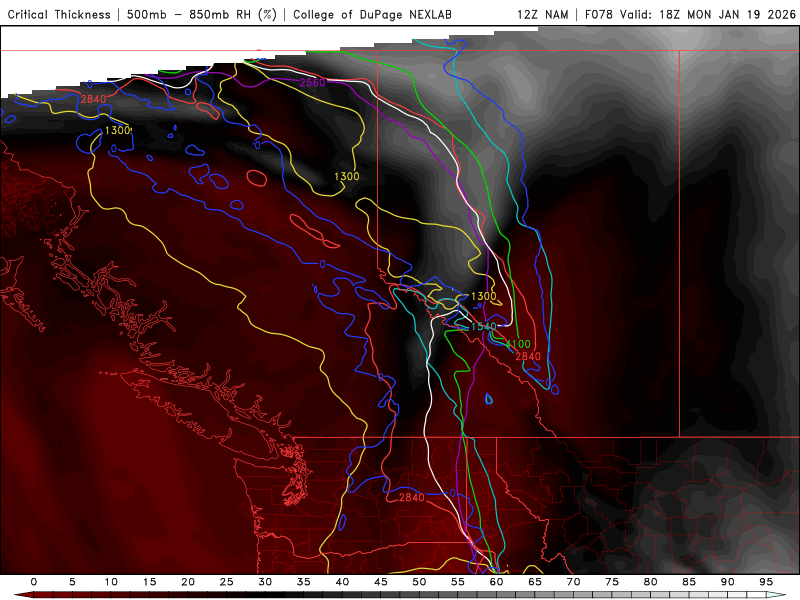Click the red '2840' label beside '4100'
Image resolution: width=800 pixels, height=600 pixels.
pyautogui.click(x=528, y=356)
